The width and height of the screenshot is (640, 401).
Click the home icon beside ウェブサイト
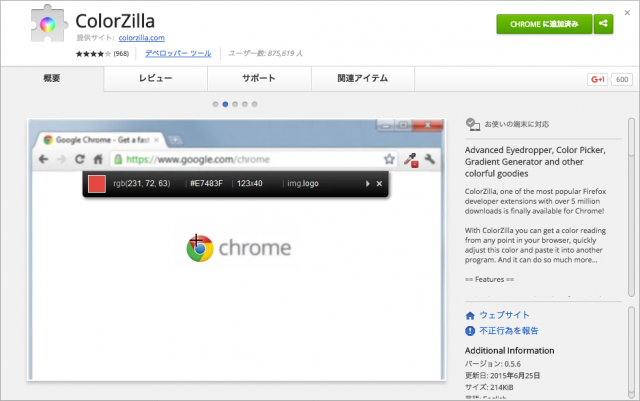(x=470, y=315)
